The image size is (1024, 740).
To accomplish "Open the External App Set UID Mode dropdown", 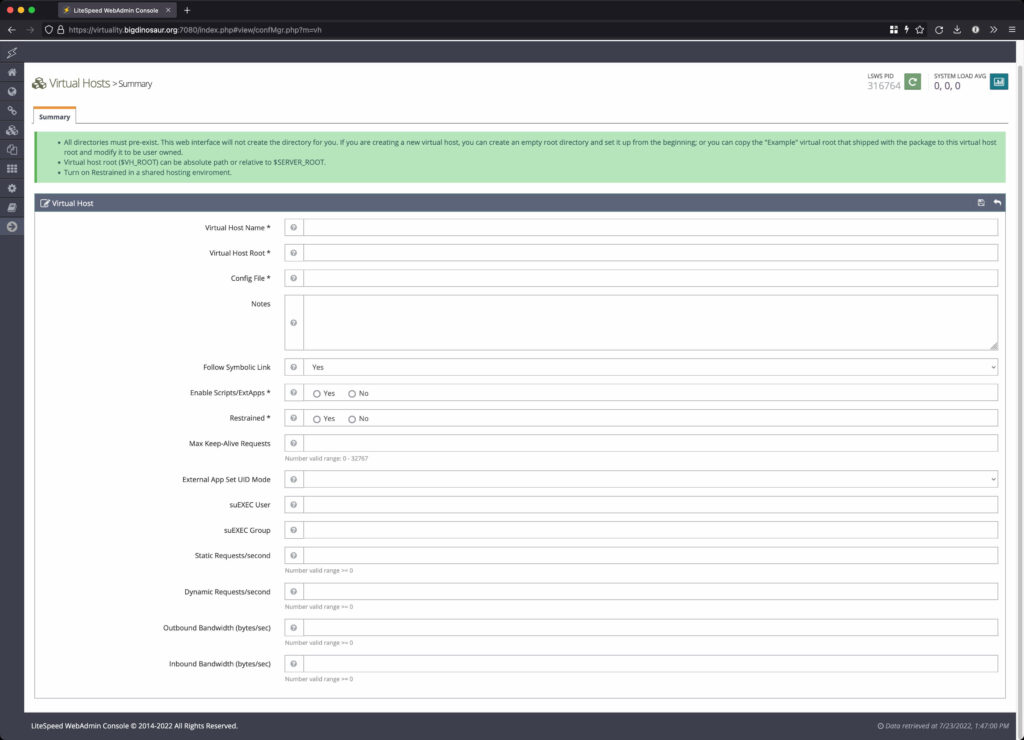I will [x=650, y=479].
